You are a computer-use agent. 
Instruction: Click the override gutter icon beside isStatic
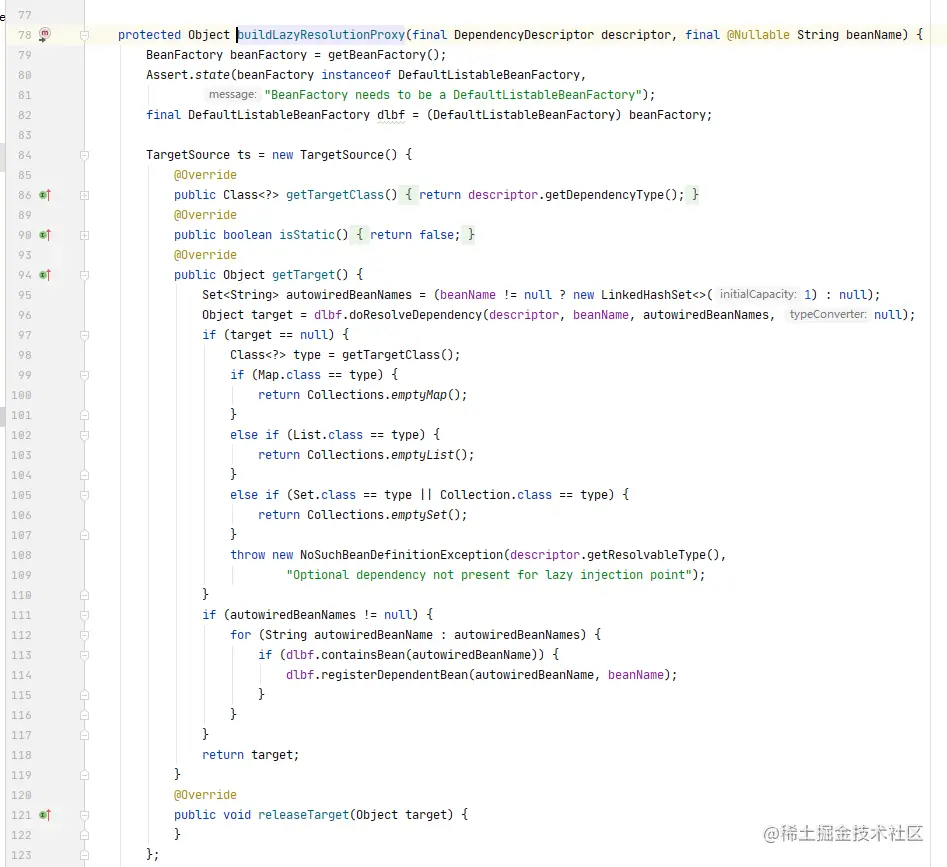(x=45, y=235)
